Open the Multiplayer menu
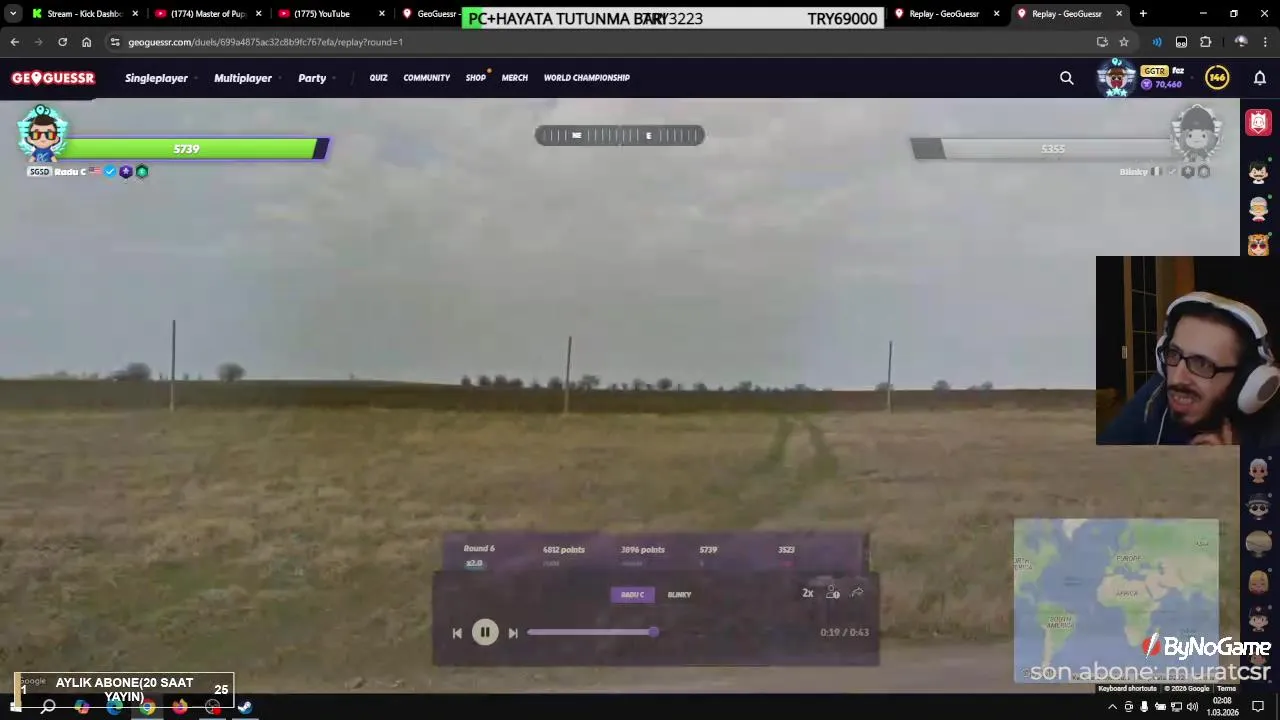This screenshot has width=1280, height=720. pos(243,78)
